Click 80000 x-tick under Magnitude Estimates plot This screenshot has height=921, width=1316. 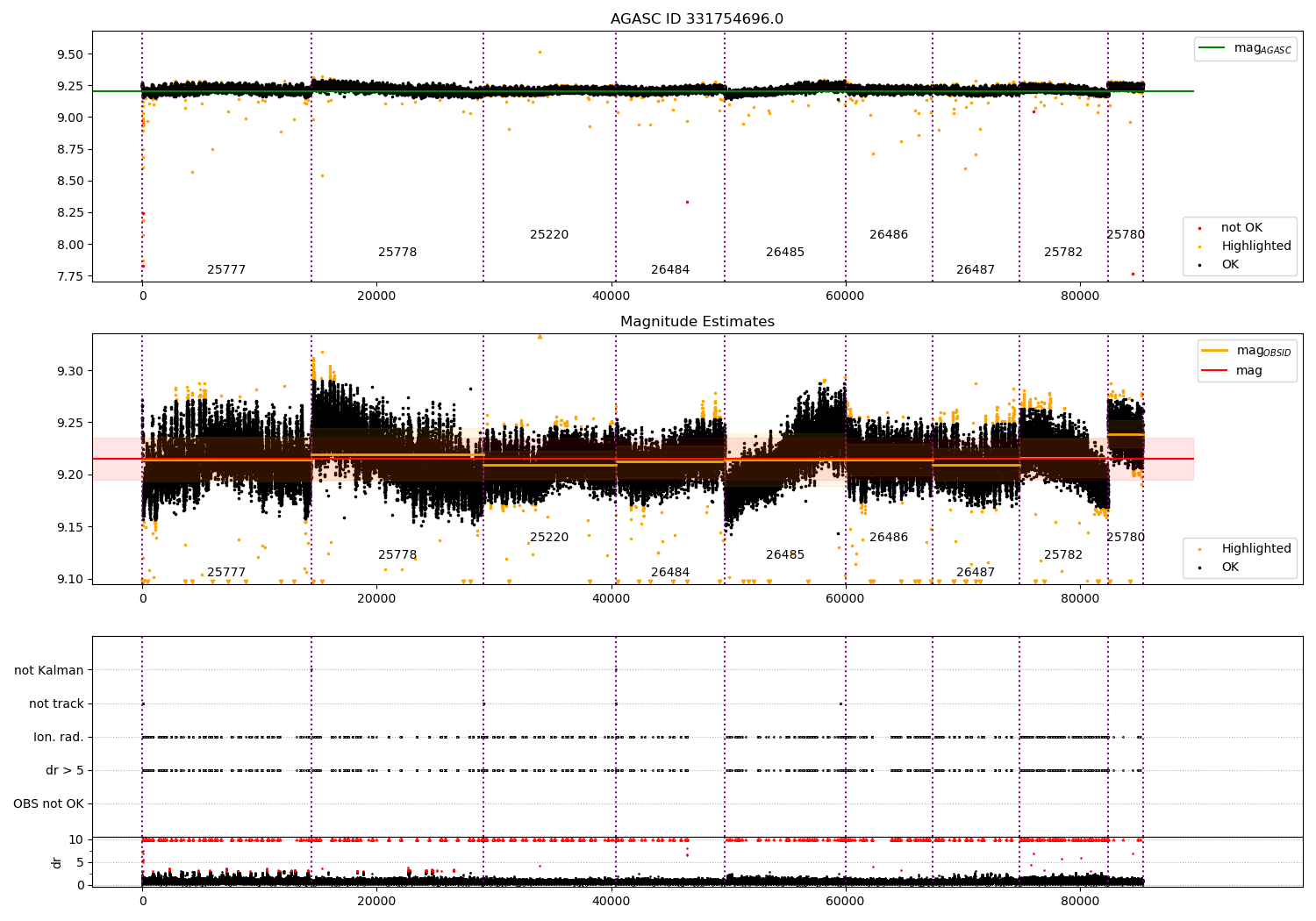click(x=1080, y=599)
